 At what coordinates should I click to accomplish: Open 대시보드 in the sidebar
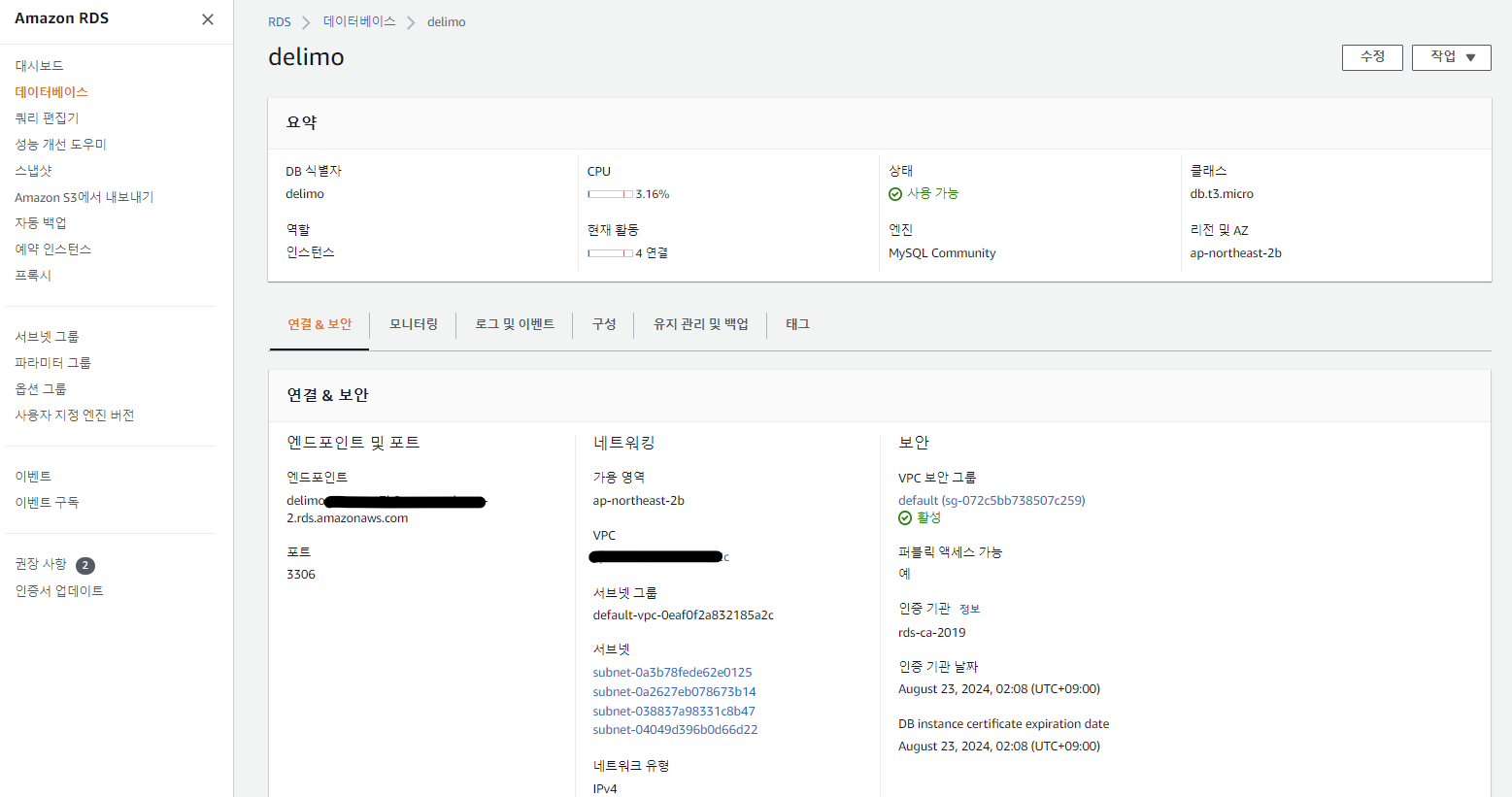39,66
